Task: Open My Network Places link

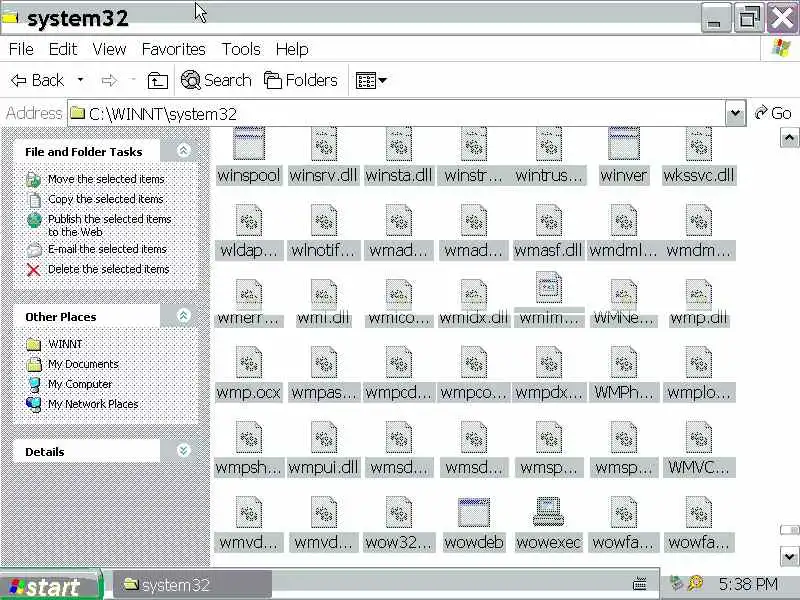Action: [93, 404]
